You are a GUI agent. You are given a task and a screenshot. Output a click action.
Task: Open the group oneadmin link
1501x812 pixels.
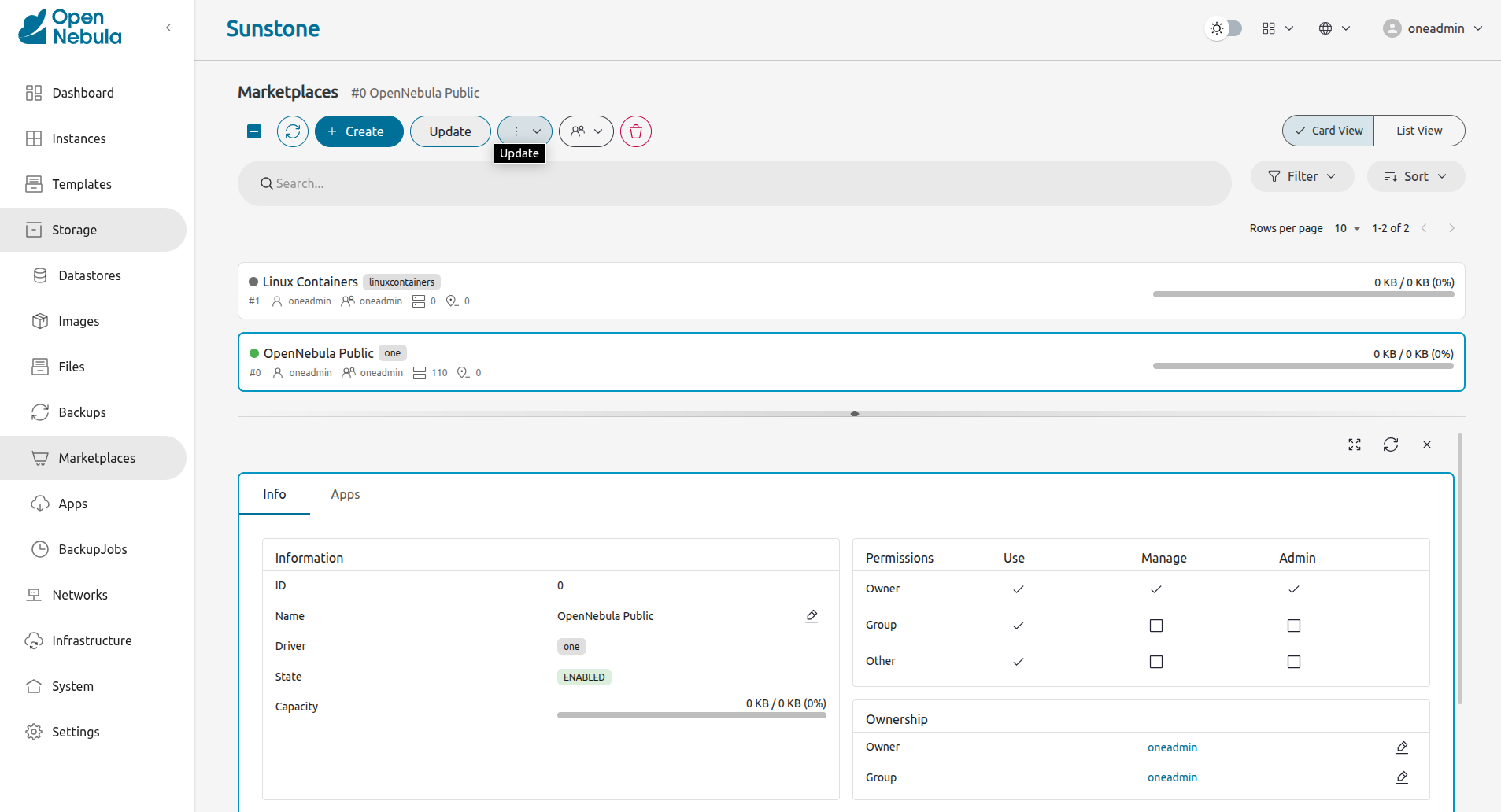[x=1172, y=777]
